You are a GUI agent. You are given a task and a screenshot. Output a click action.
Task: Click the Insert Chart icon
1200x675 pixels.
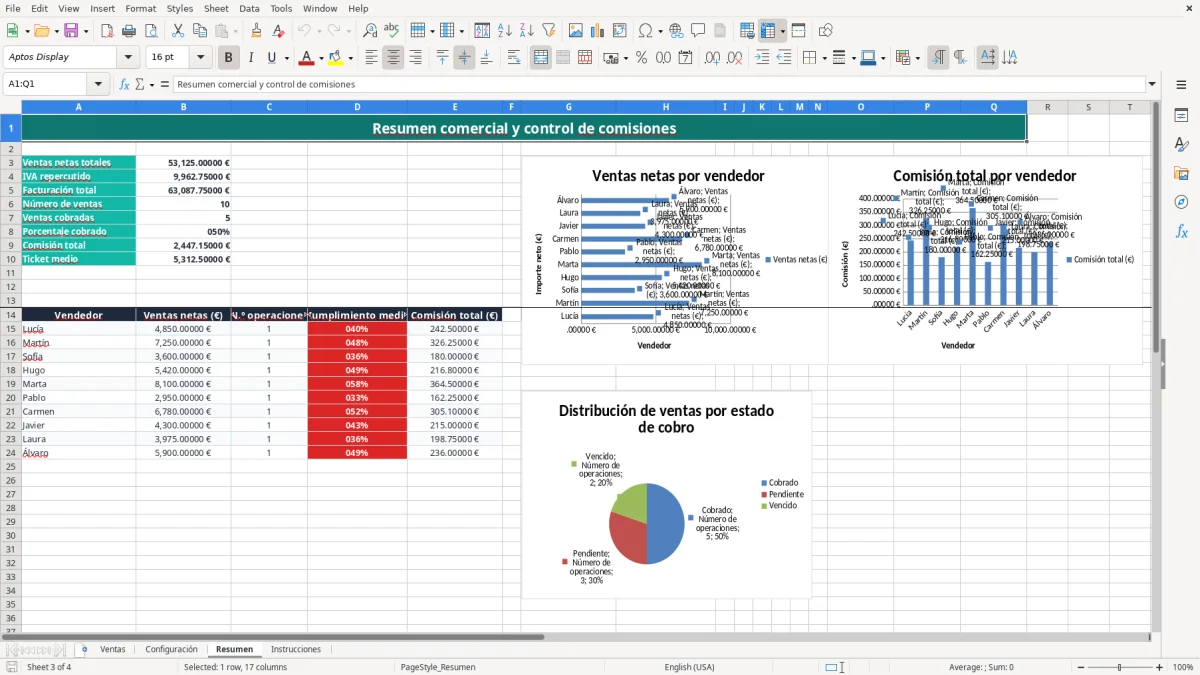tap(598, 31)
